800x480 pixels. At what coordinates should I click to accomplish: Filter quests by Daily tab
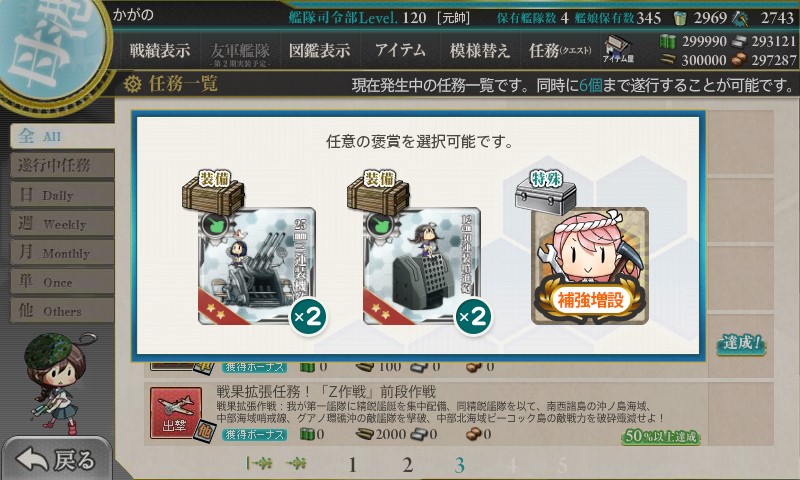[62, 194]
